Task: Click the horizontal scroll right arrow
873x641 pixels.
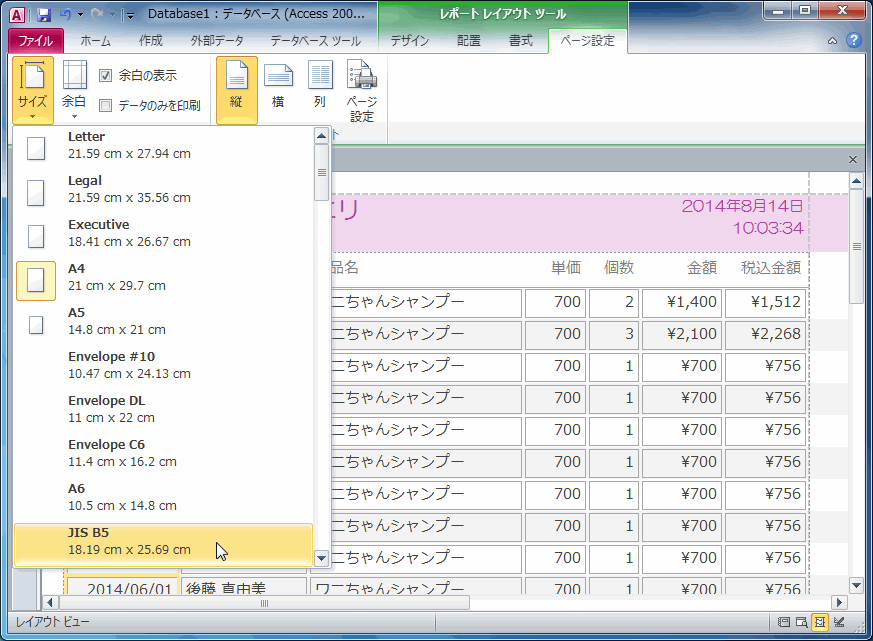Action: pyautogui.click(x=839, y=603)
